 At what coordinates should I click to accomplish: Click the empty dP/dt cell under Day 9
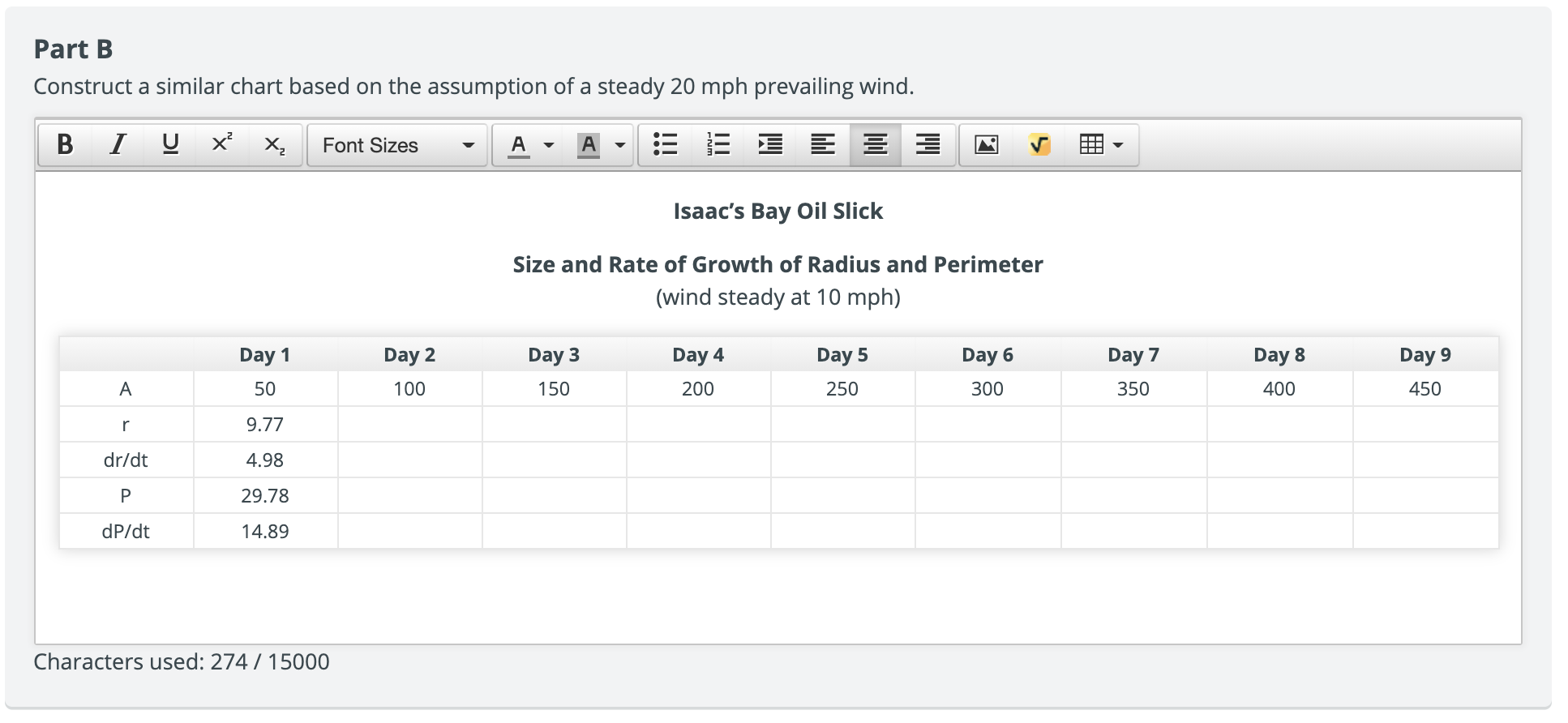click(x=1425, y=532)
